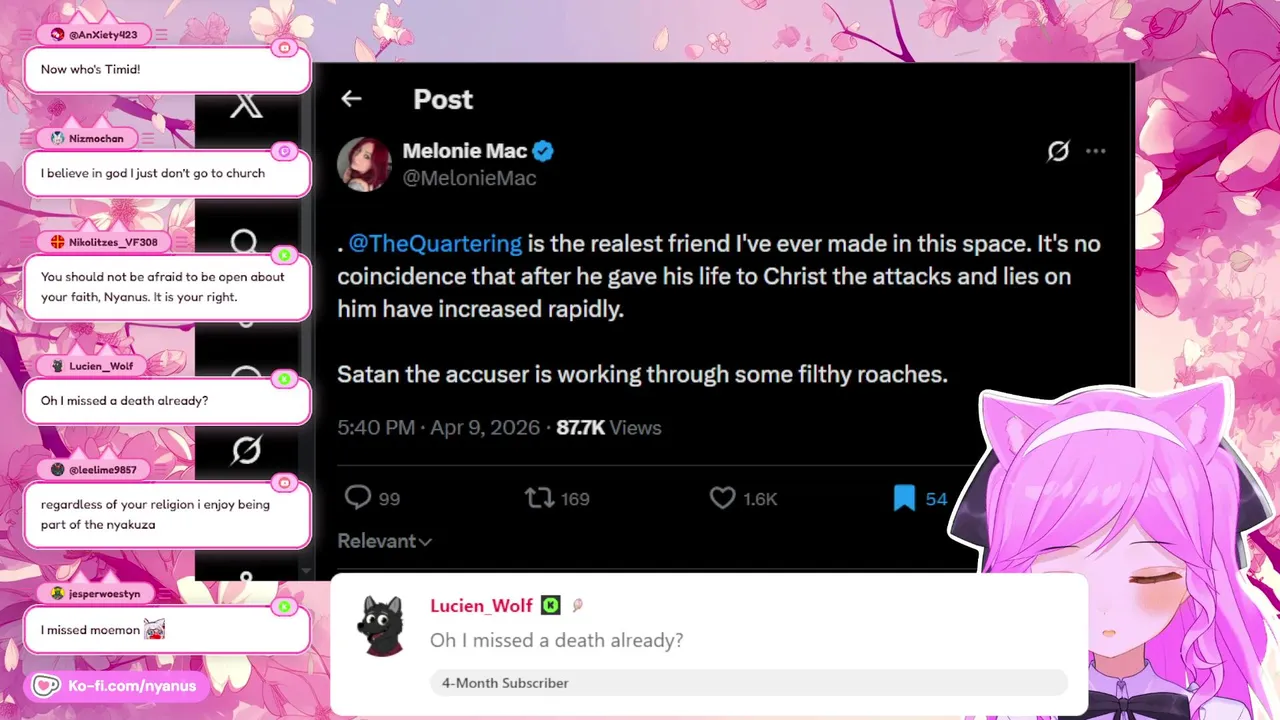Click the 87.7K Views count
The width and height of the screenshot is (1280, 720).
coord(608,427)
